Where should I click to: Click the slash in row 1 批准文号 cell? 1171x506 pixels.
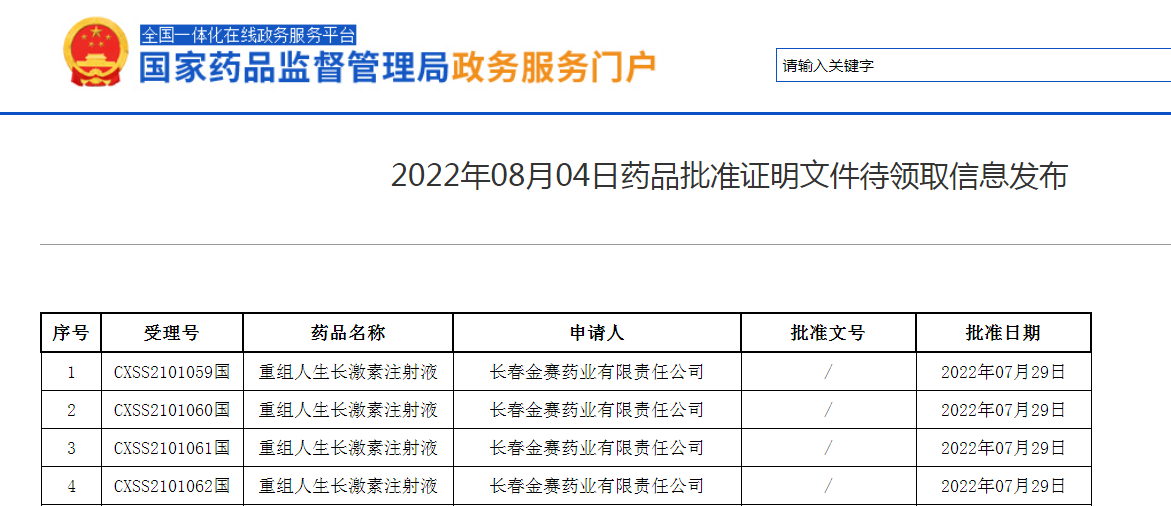[828, 372]
